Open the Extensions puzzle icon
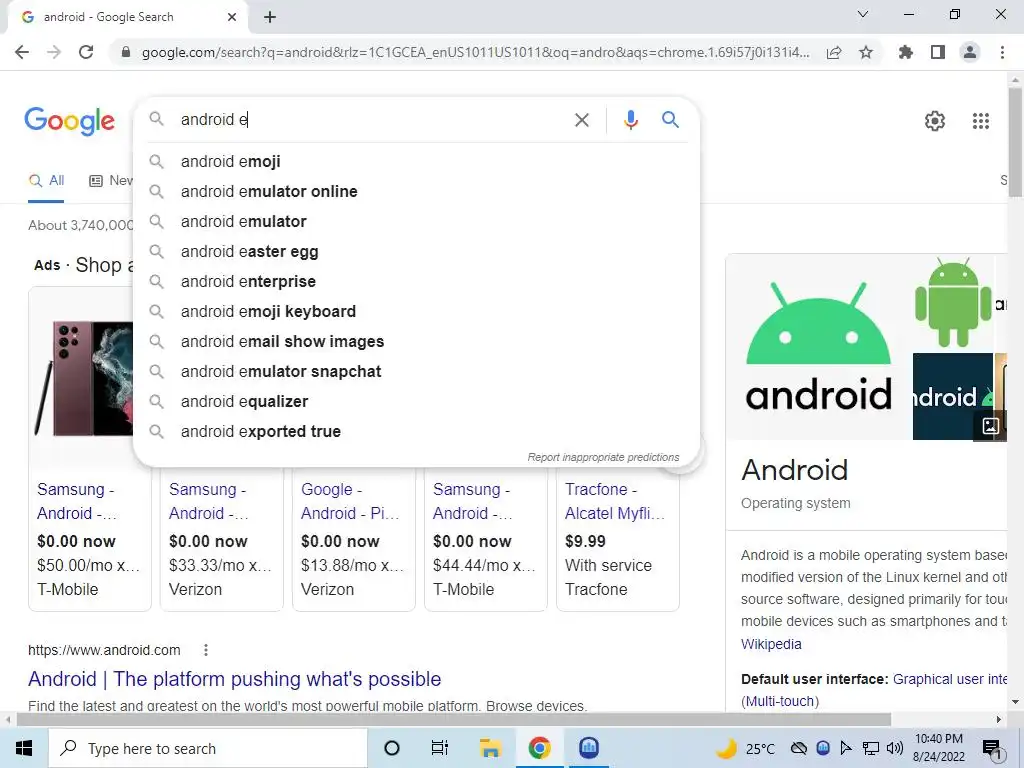This screenshot has height=768, width=1024. tap(906, 52)
